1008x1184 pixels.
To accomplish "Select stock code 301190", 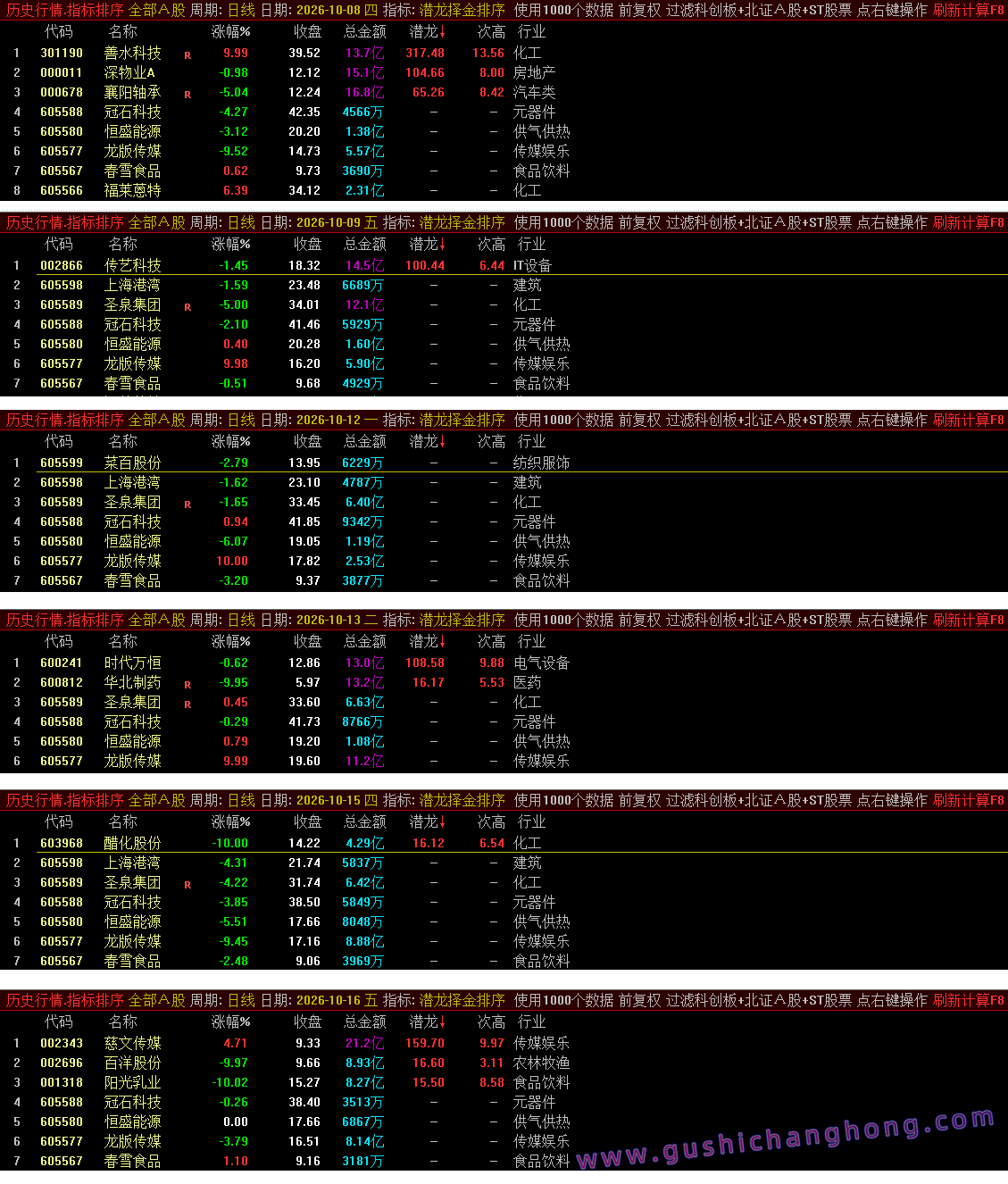I will tap(62, 53).
